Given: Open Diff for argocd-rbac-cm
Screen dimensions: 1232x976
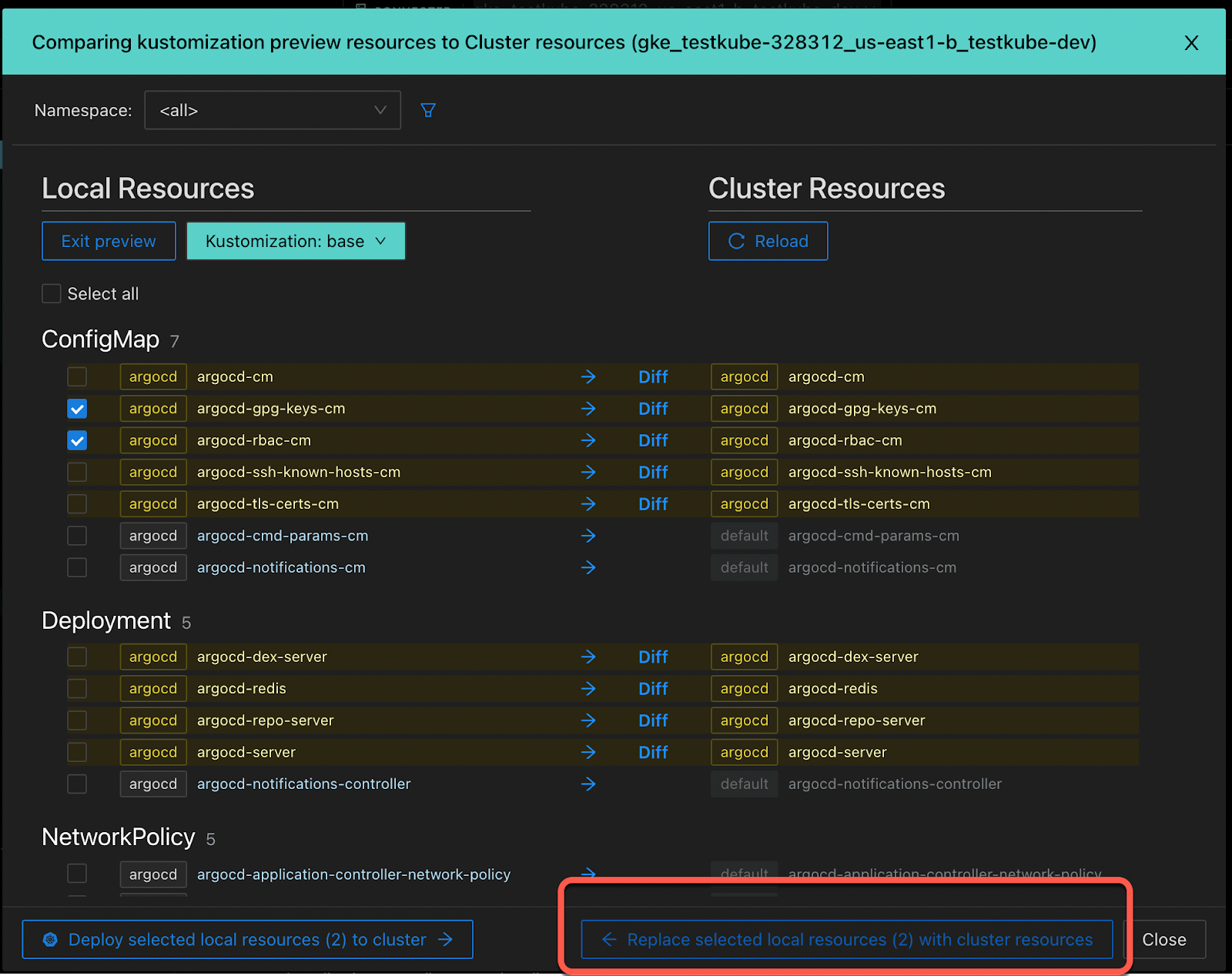Looking at the screenshot, I should [653, 440].
